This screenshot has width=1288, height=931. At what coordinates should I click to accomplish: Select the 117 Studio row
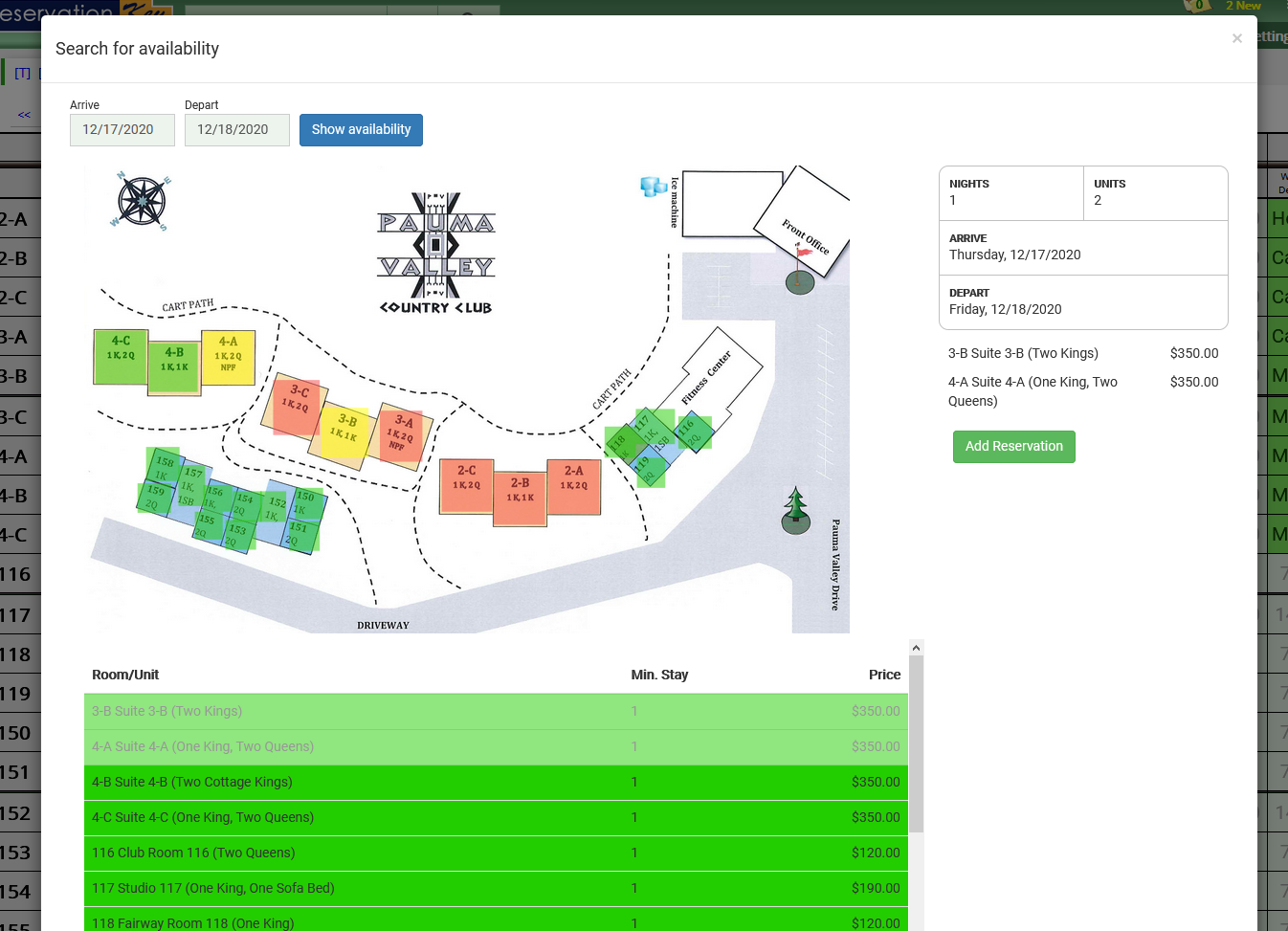click(496, 889)
